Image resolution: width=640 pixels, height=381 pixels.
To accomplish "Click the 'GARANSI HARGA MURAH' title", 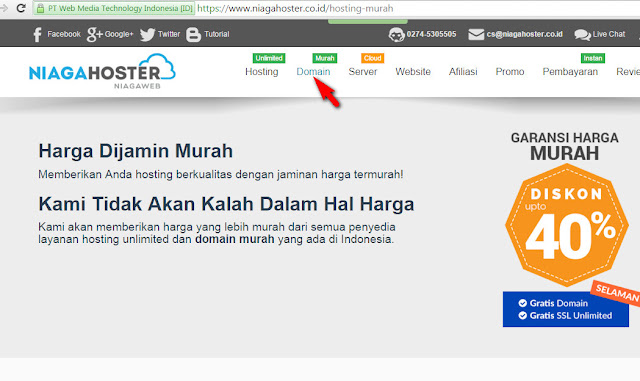I will 564,147.
